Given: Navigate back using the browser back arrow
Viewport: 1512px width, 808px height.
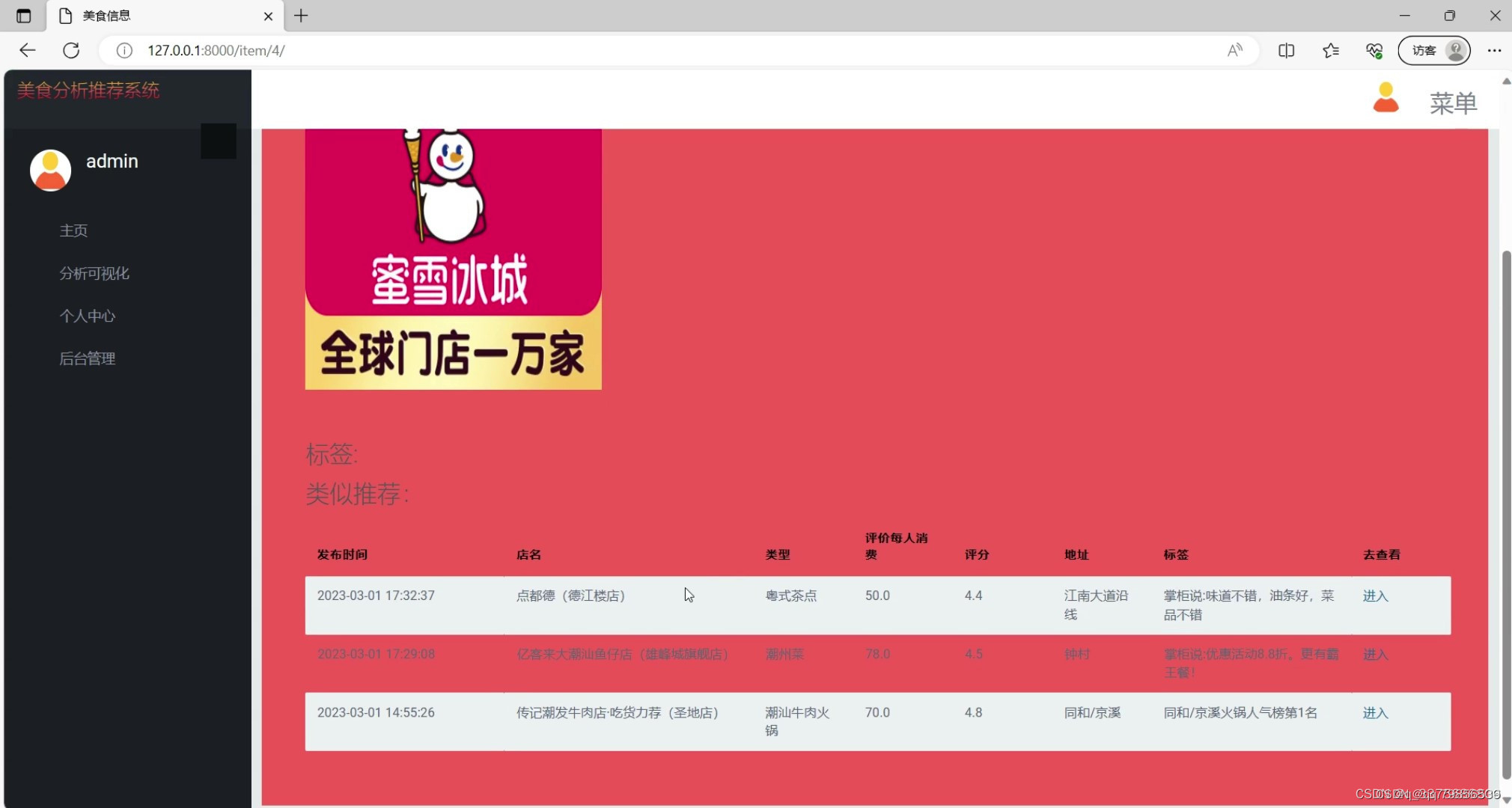Looking at the screenshot, I should [x=27, y=50].
